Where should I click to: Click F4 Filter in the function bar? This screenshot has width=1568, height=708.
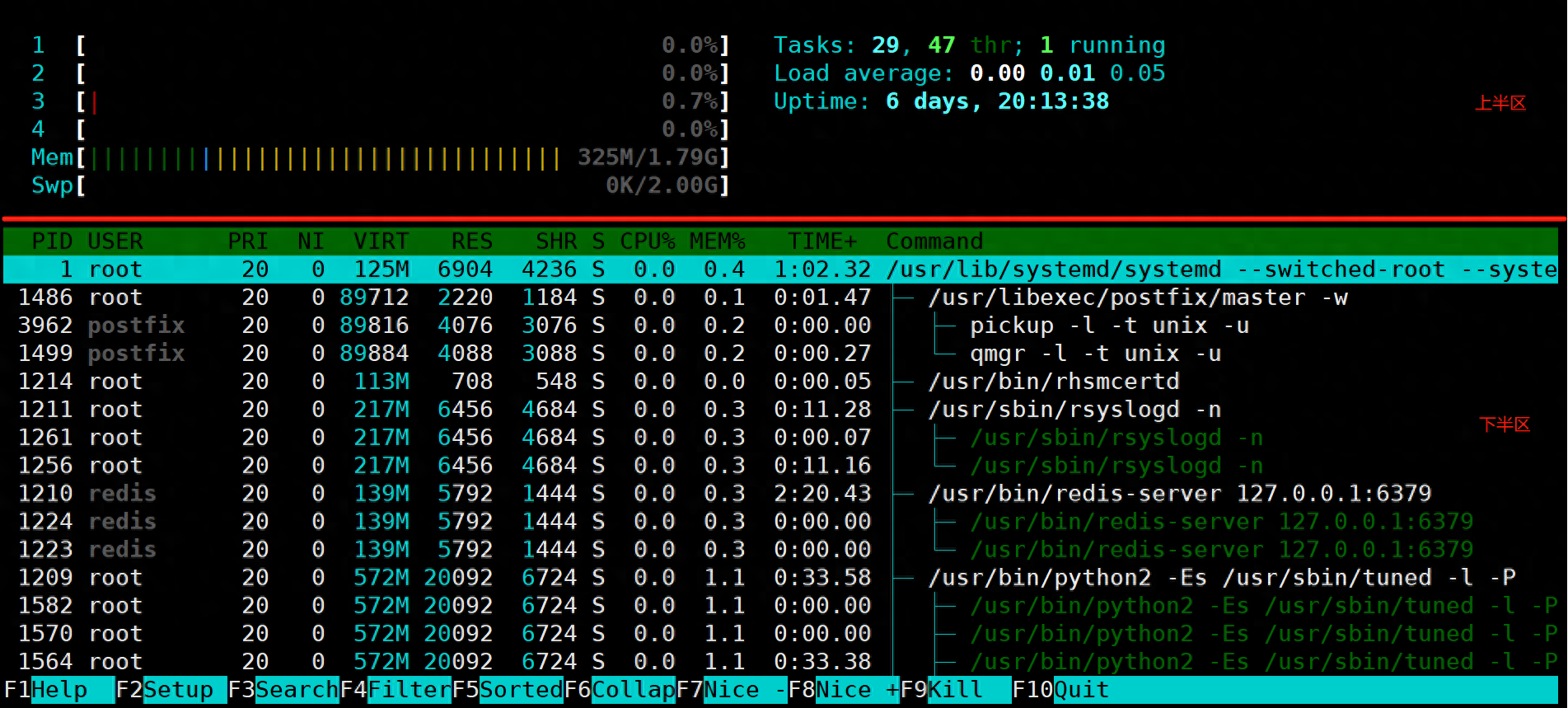395,690
